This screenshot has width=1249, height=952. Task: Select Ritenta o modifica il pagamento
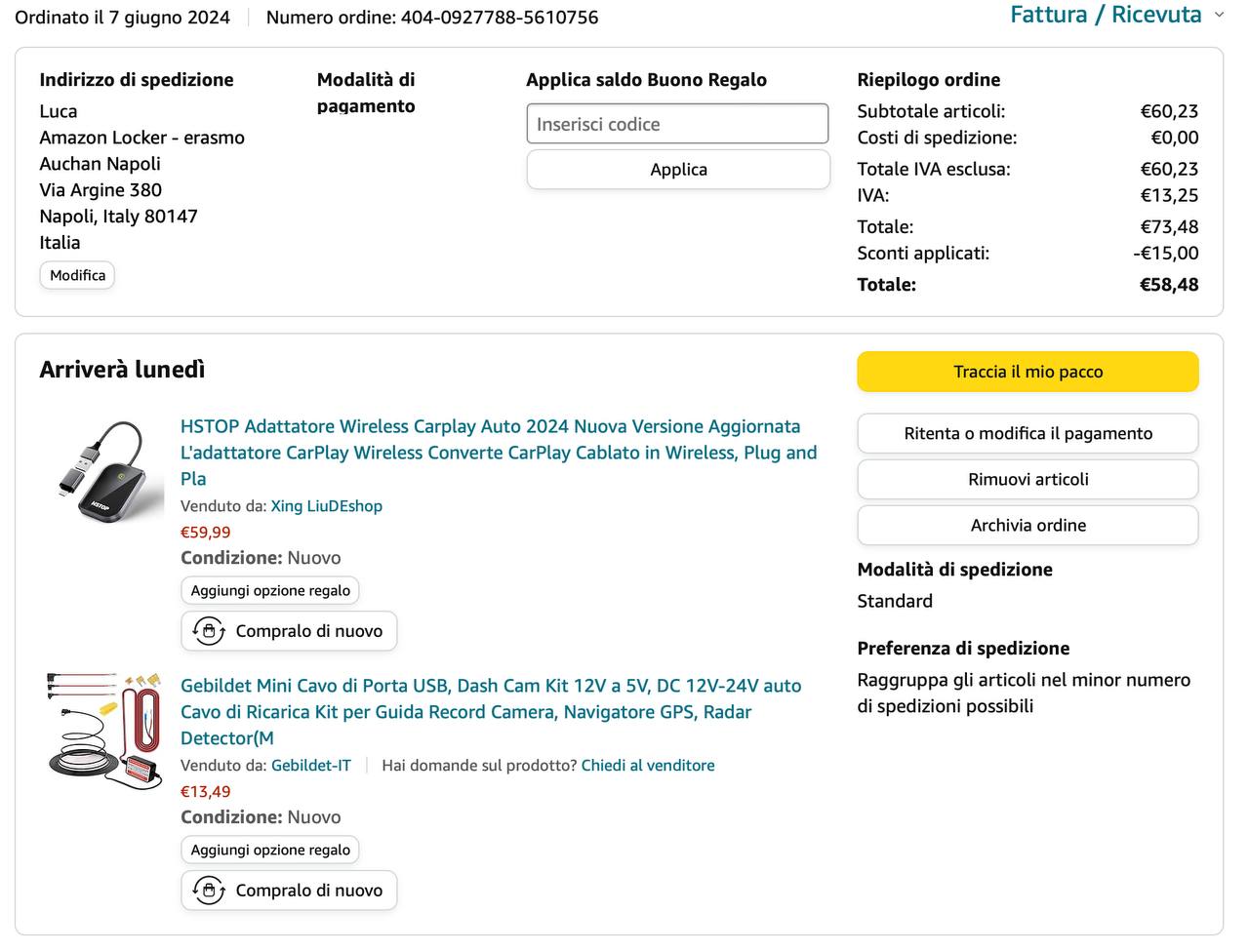coord(1027,434)
